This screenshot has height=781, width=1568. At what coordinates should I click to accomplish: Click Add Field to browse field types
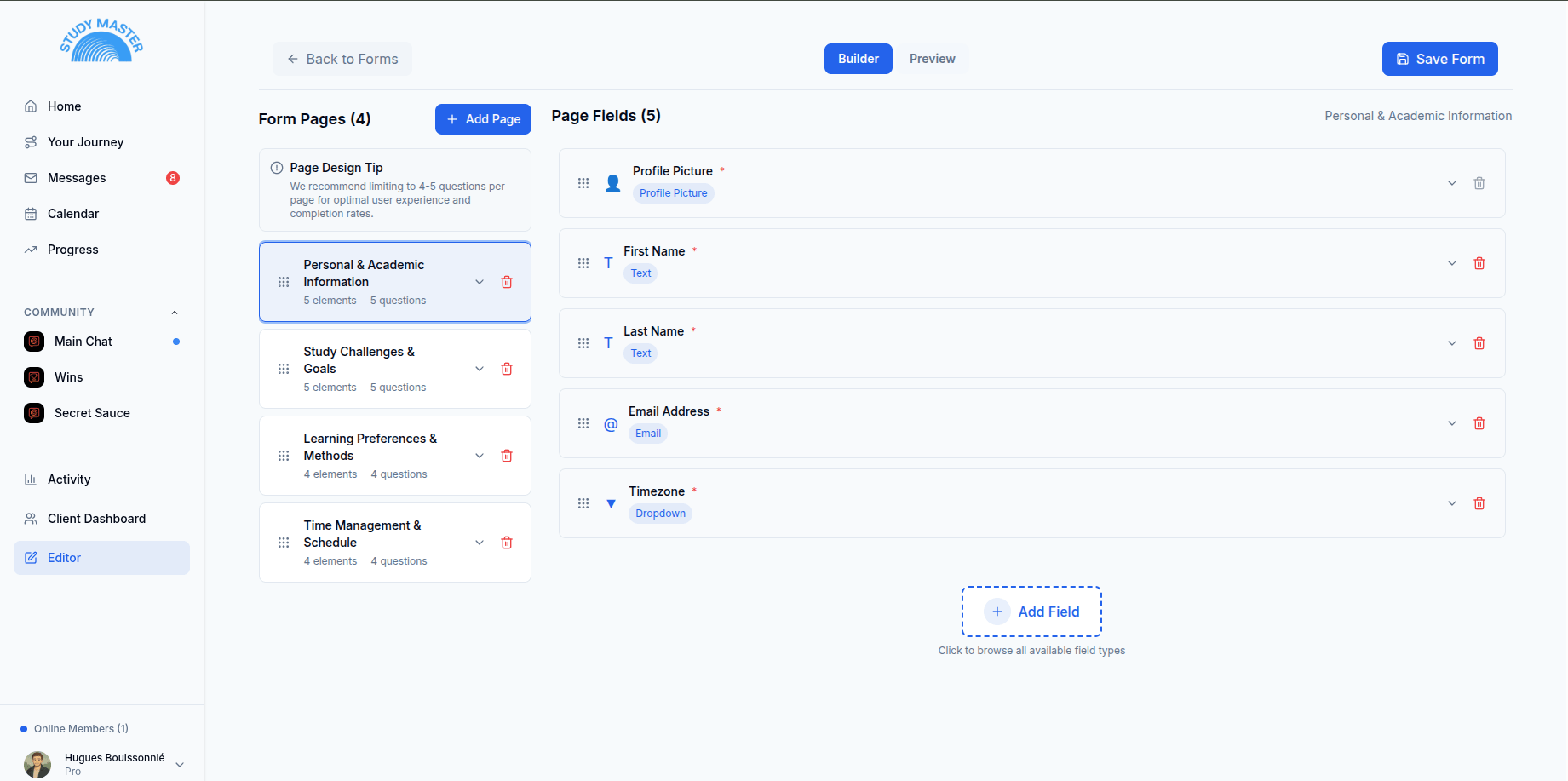(1031, 612)
